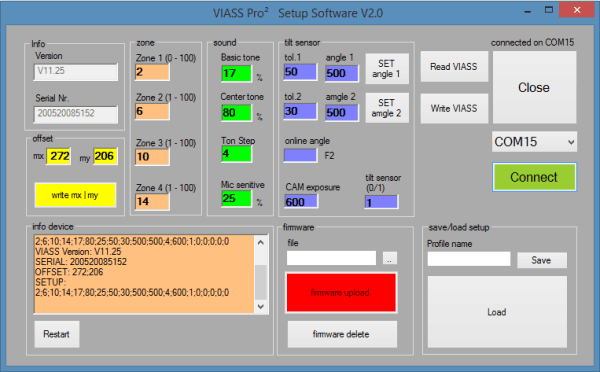Viewport: 600px width, 372px height.
Task: Click the SET angle 2 button
Action: (387, 108)
